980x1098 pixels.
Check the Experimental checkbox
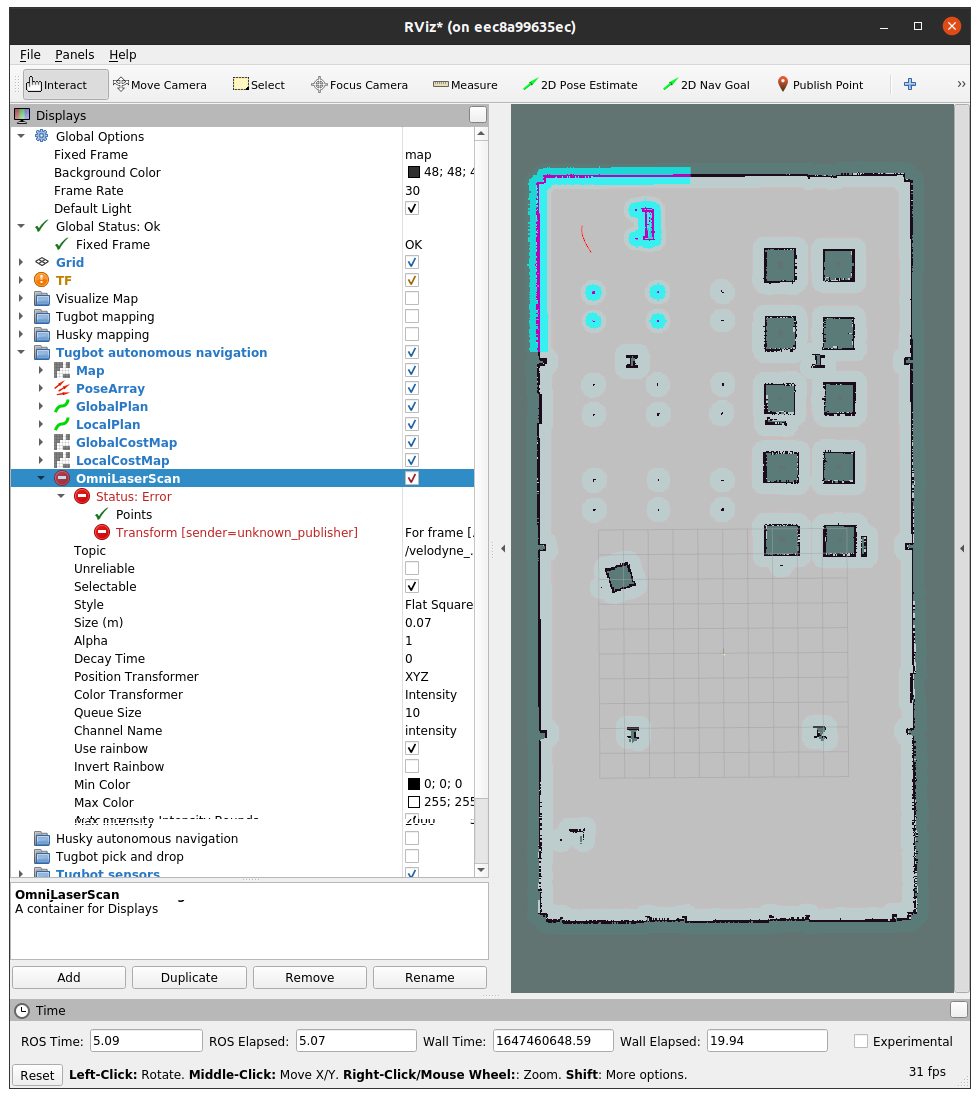861,1041
